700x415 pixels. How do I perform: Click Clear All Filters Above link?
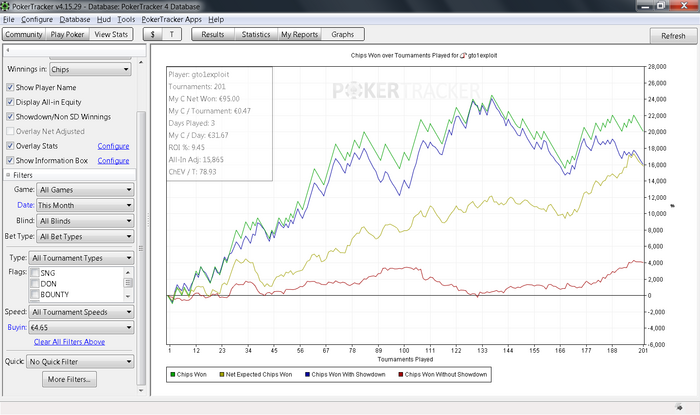point(69,342)
